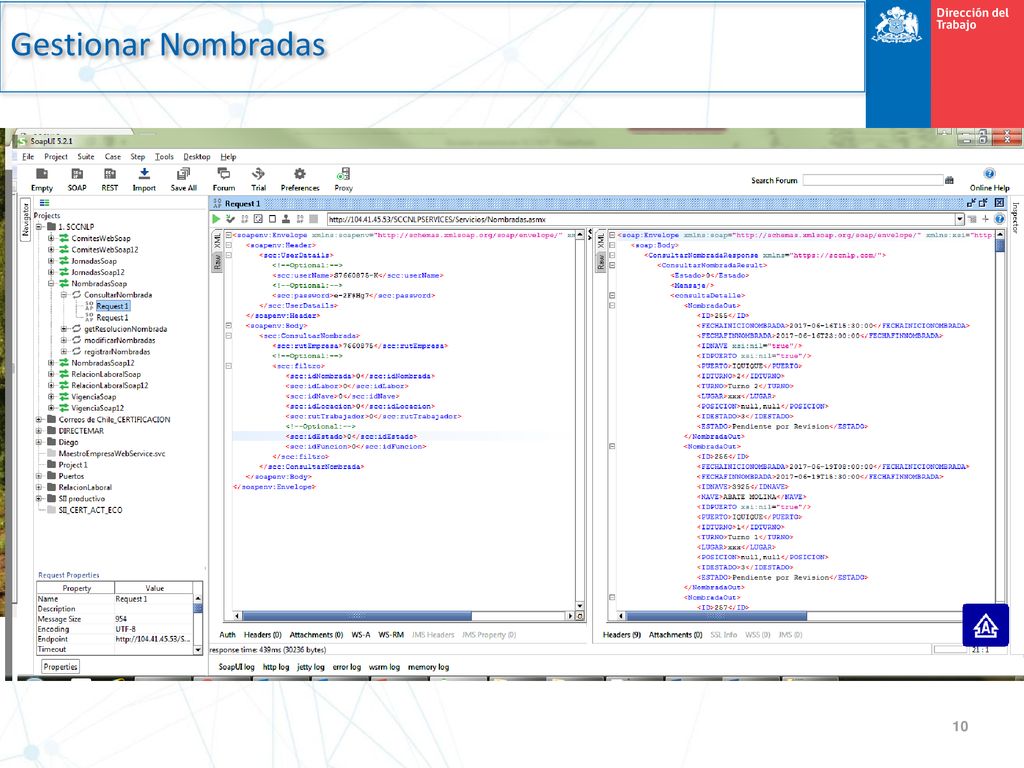Click response editor horizontal scrollbar
The image size is (1024, 768).
tap(716, 616)
